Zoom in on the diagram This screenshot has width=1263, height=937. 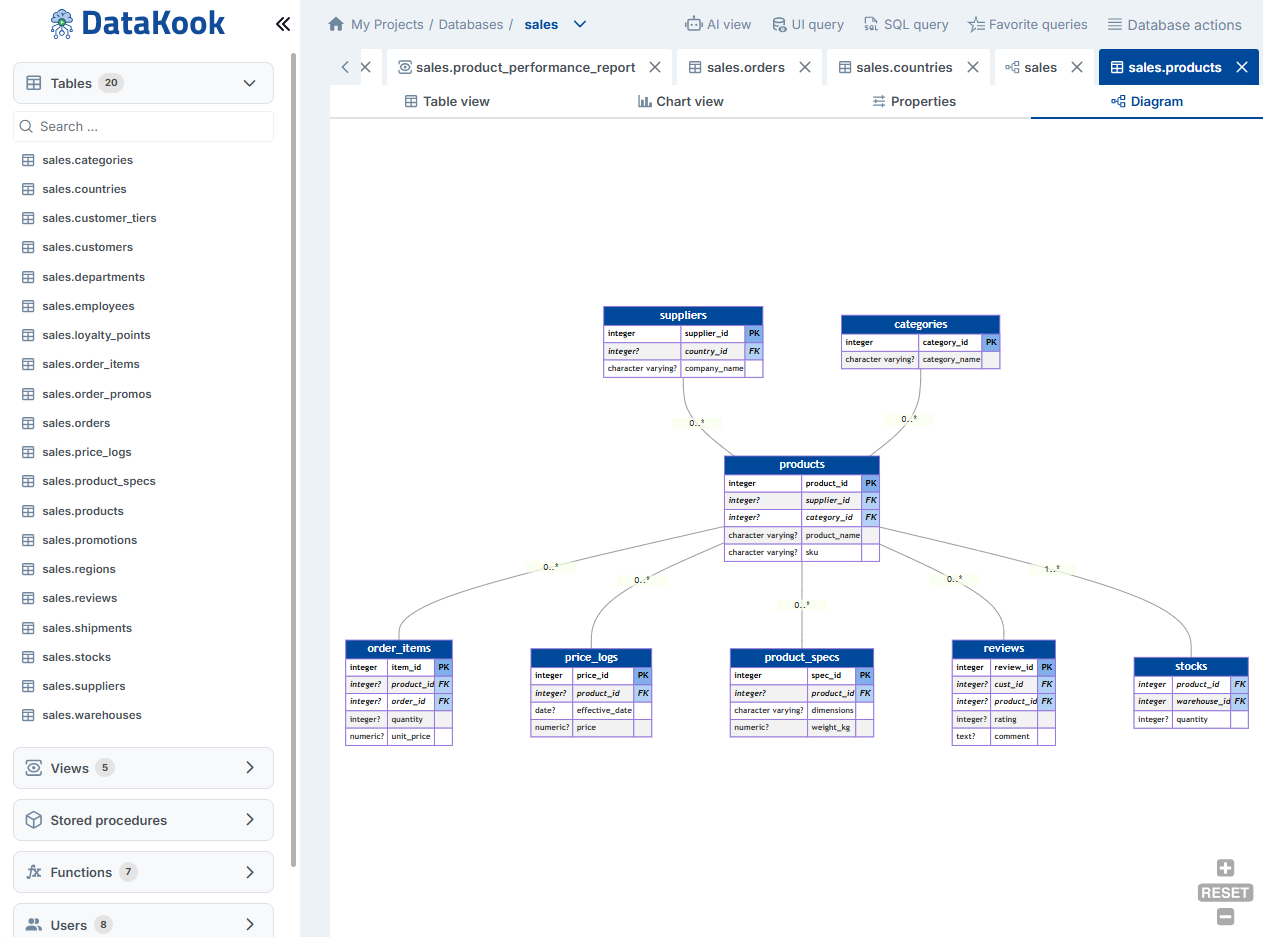click(x=1225, y=868)
